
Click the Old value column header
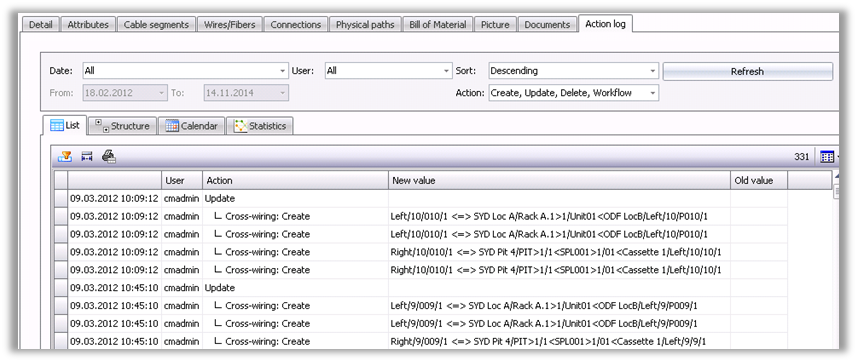point(759,180)
